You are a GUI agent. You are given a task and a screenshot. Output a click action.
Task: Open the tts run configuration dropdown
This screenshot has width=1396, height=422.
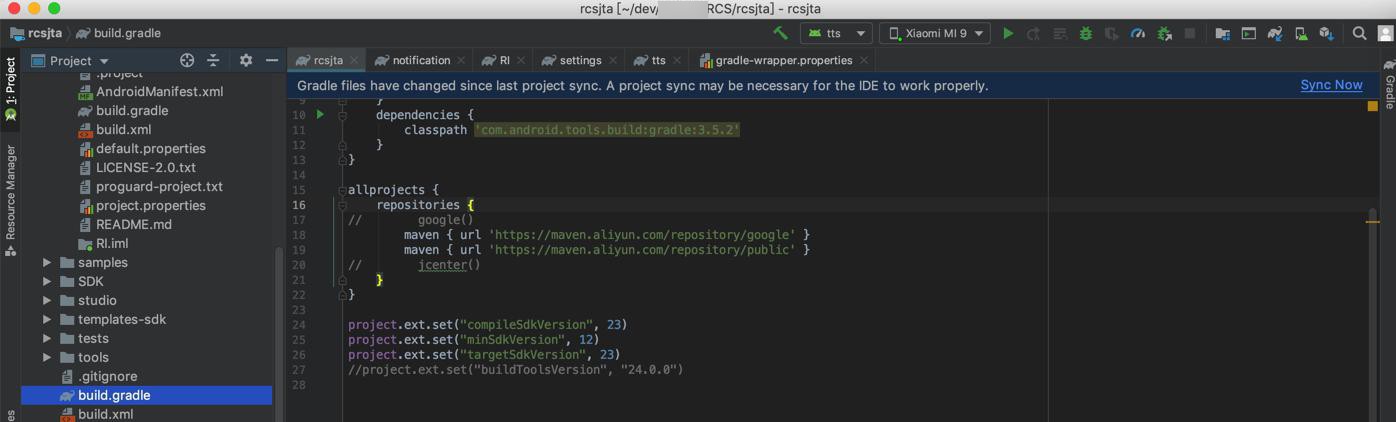[x=835, y=33]
